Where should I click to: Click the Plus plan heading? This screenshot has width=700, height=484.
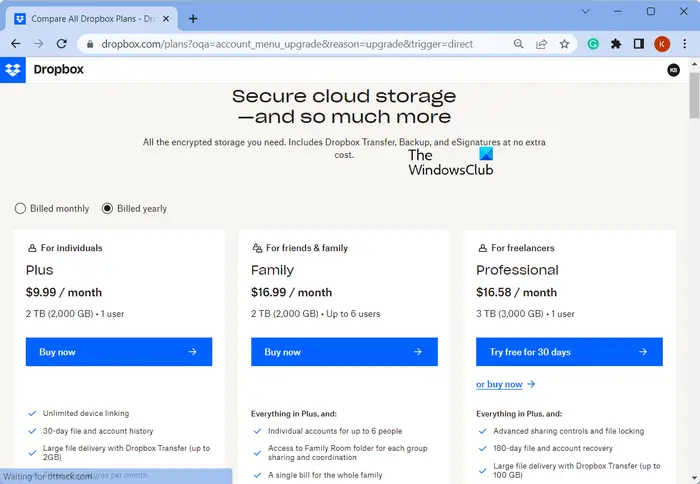(x=39, y=270)
